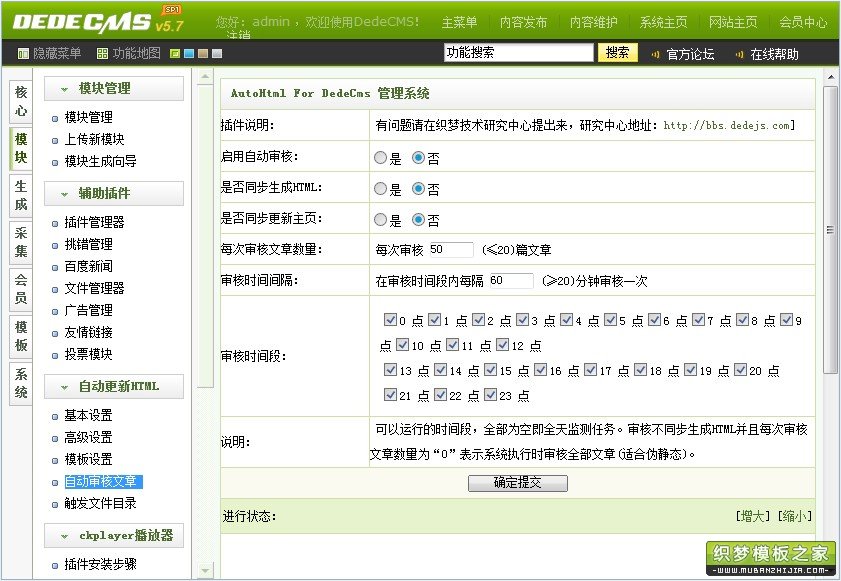841x581 pixels.
Task: Click the bullet icon beside 文件管理器
Action: coord(55,290)
